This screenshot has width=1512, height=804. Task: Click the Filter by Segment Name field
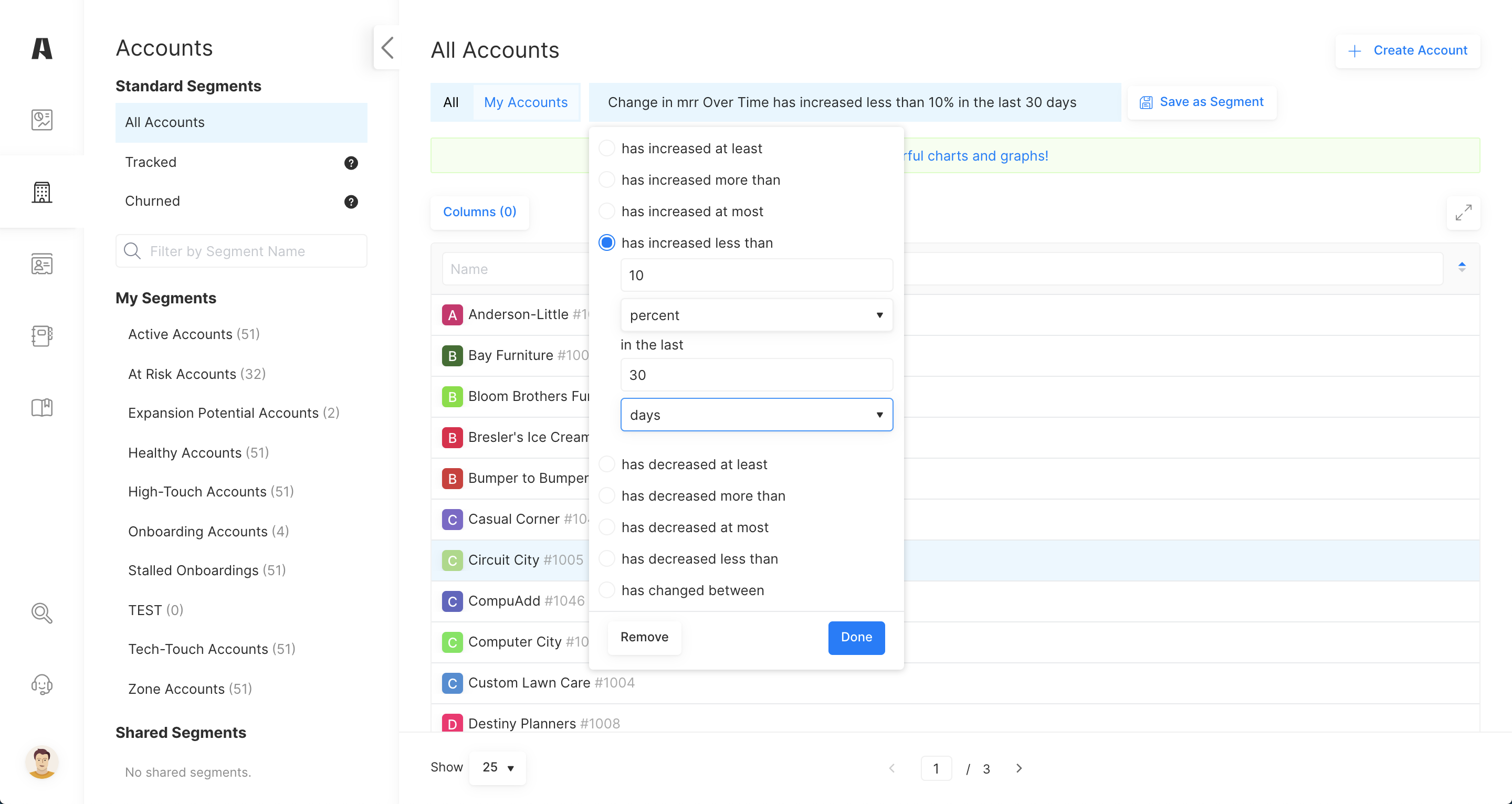[x=241, y=251]
